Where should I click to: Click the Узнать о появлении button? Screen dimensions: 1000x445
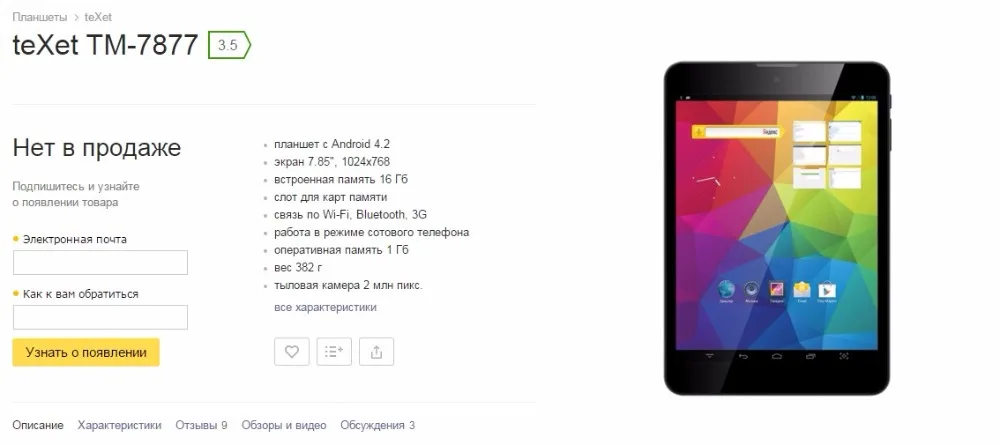[85, 352]
